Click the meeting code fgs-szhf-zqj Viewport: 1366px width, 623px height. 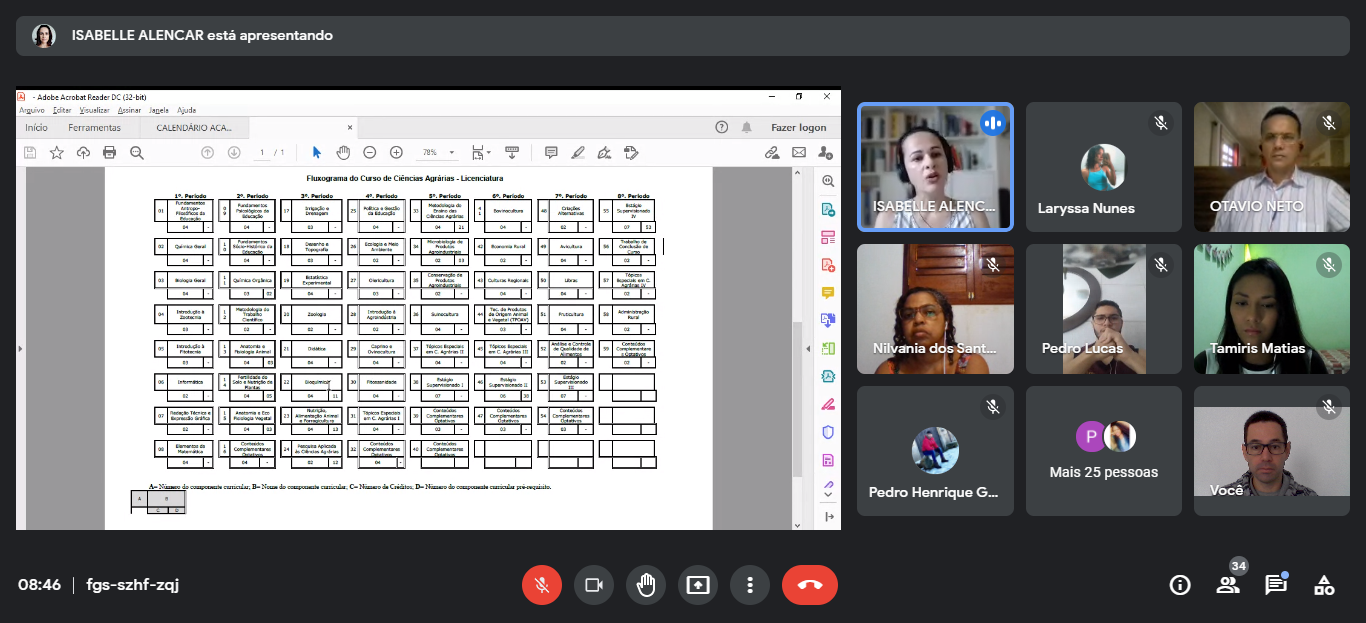(x=133, y=585)
